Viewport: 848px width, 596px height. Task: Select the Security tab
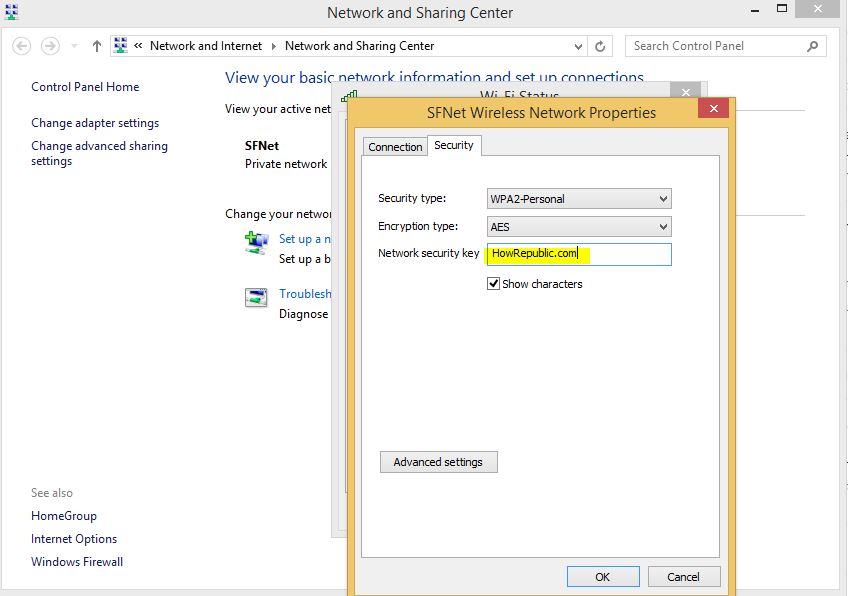click(x=453, y=146)
